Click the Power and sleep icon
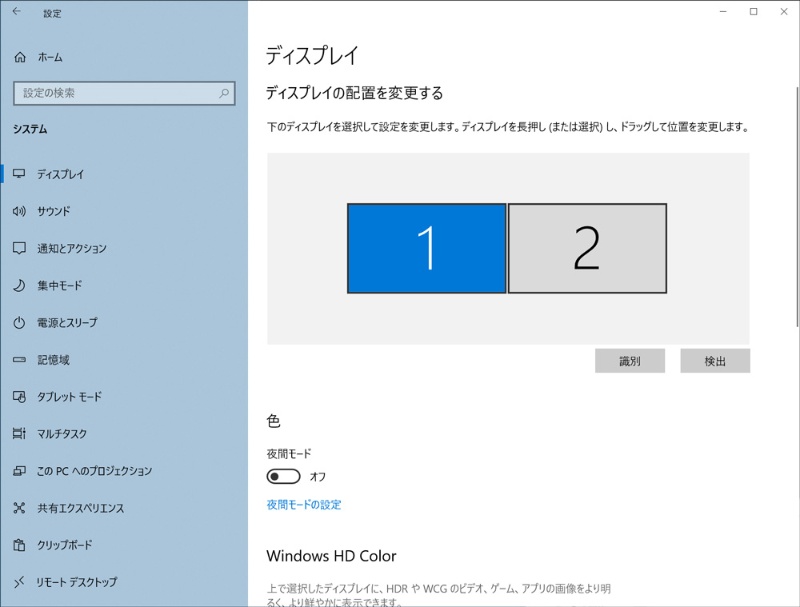The width and height of the screenshot is (800, 607). coord(19,323)
